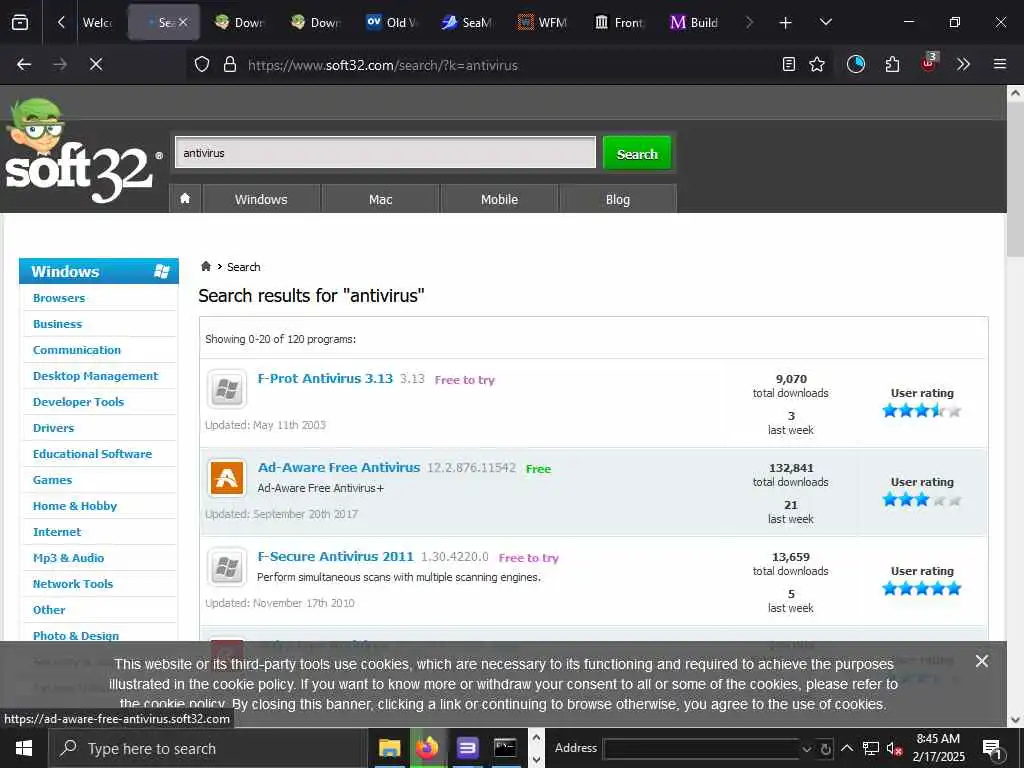This screenshot has height=768, width=1024.
Task: Open the Home & Hobby category
Action: [x=75, y=506]
